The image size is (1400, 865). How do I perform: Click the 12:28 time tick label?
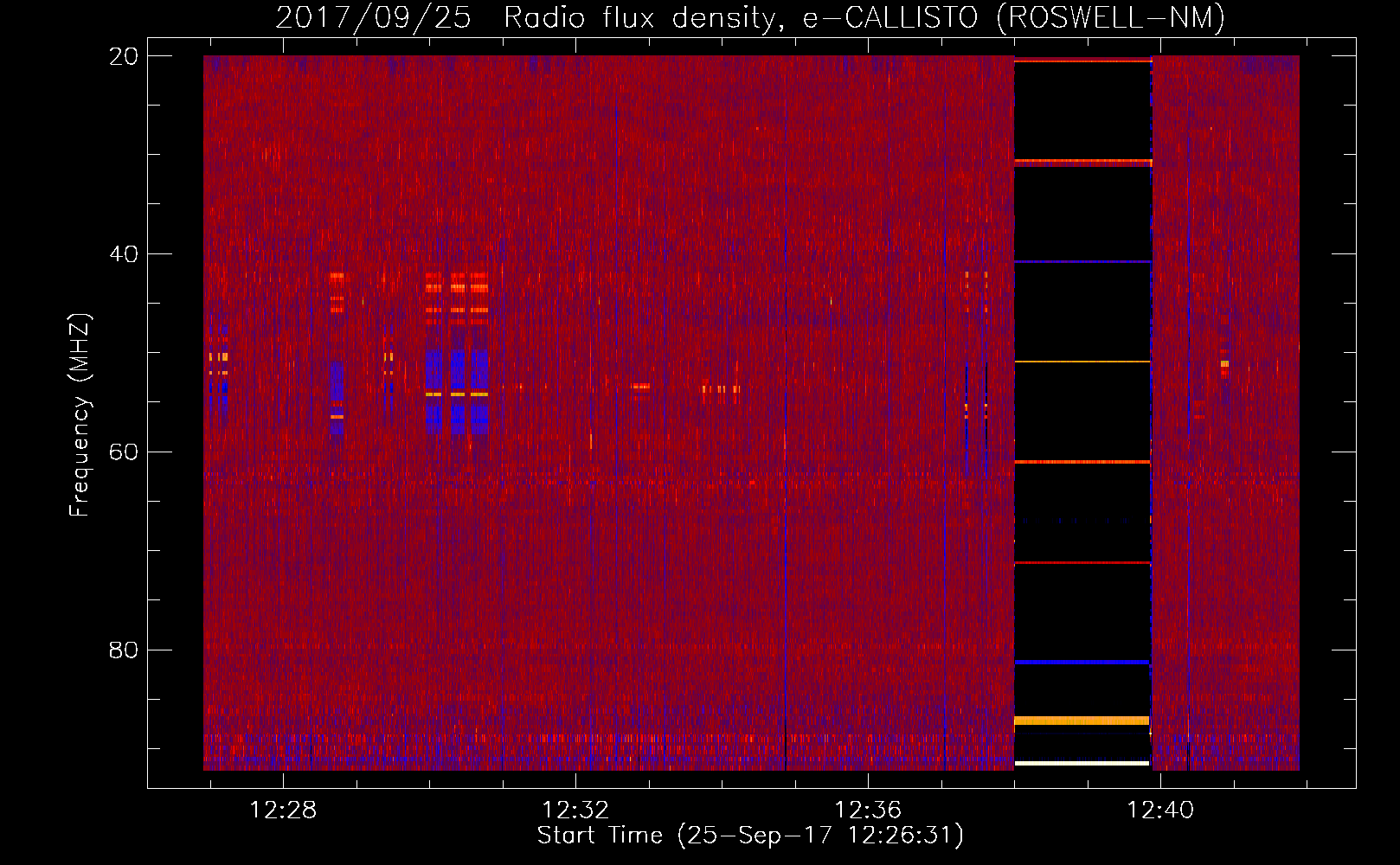pos(283,811)
